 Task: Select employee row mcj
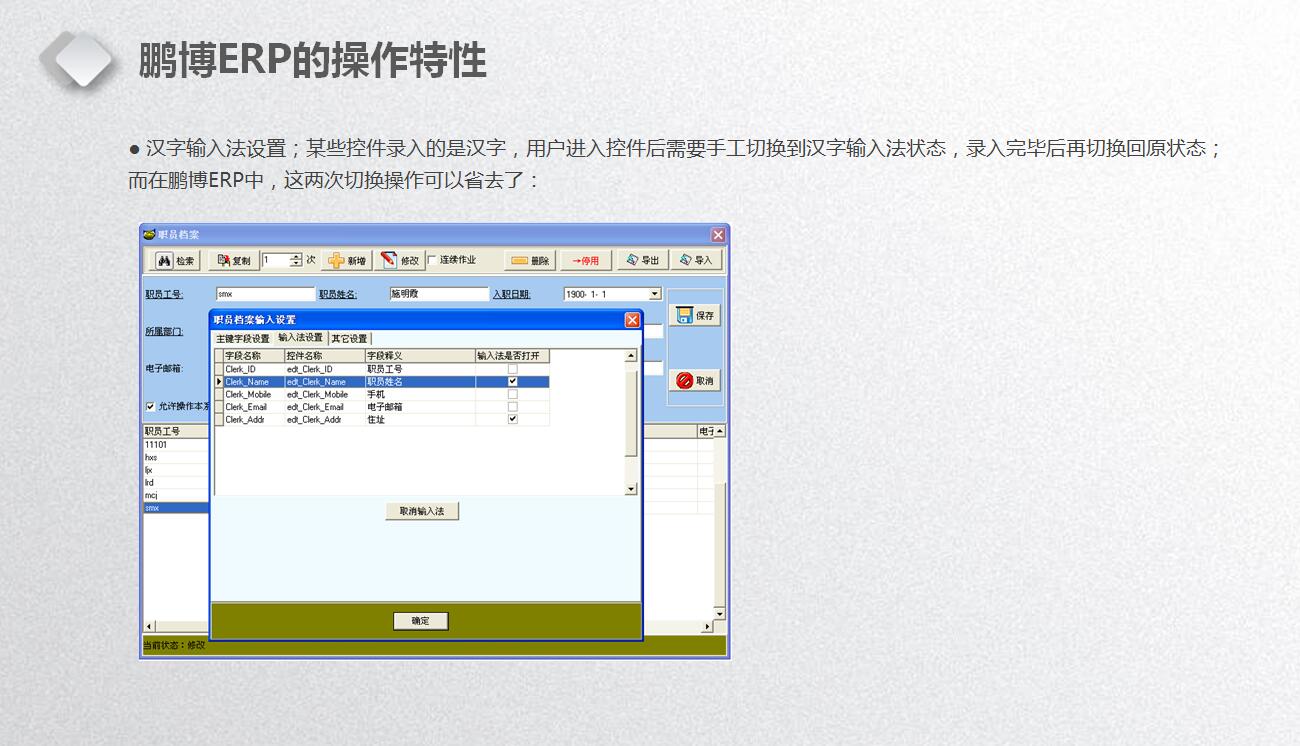pos(176,495)
